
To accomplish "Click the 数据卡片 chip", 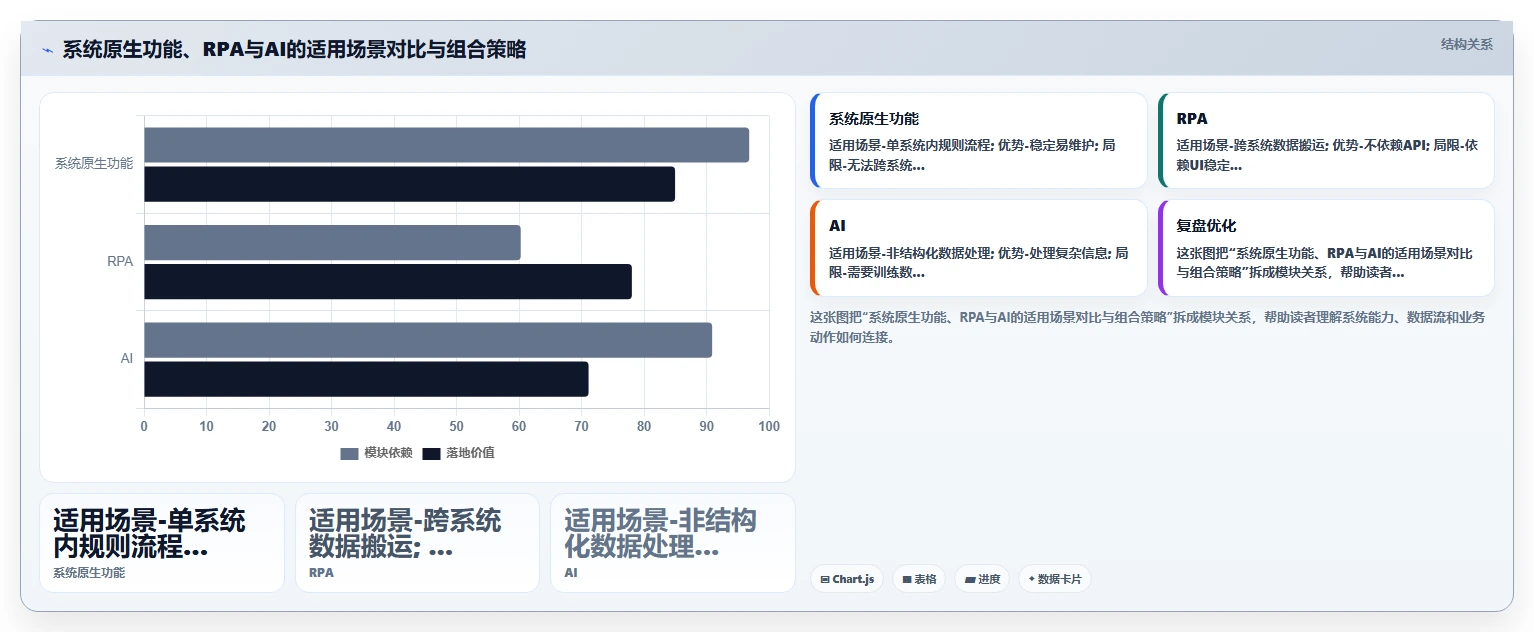I will pos(1055,579).
